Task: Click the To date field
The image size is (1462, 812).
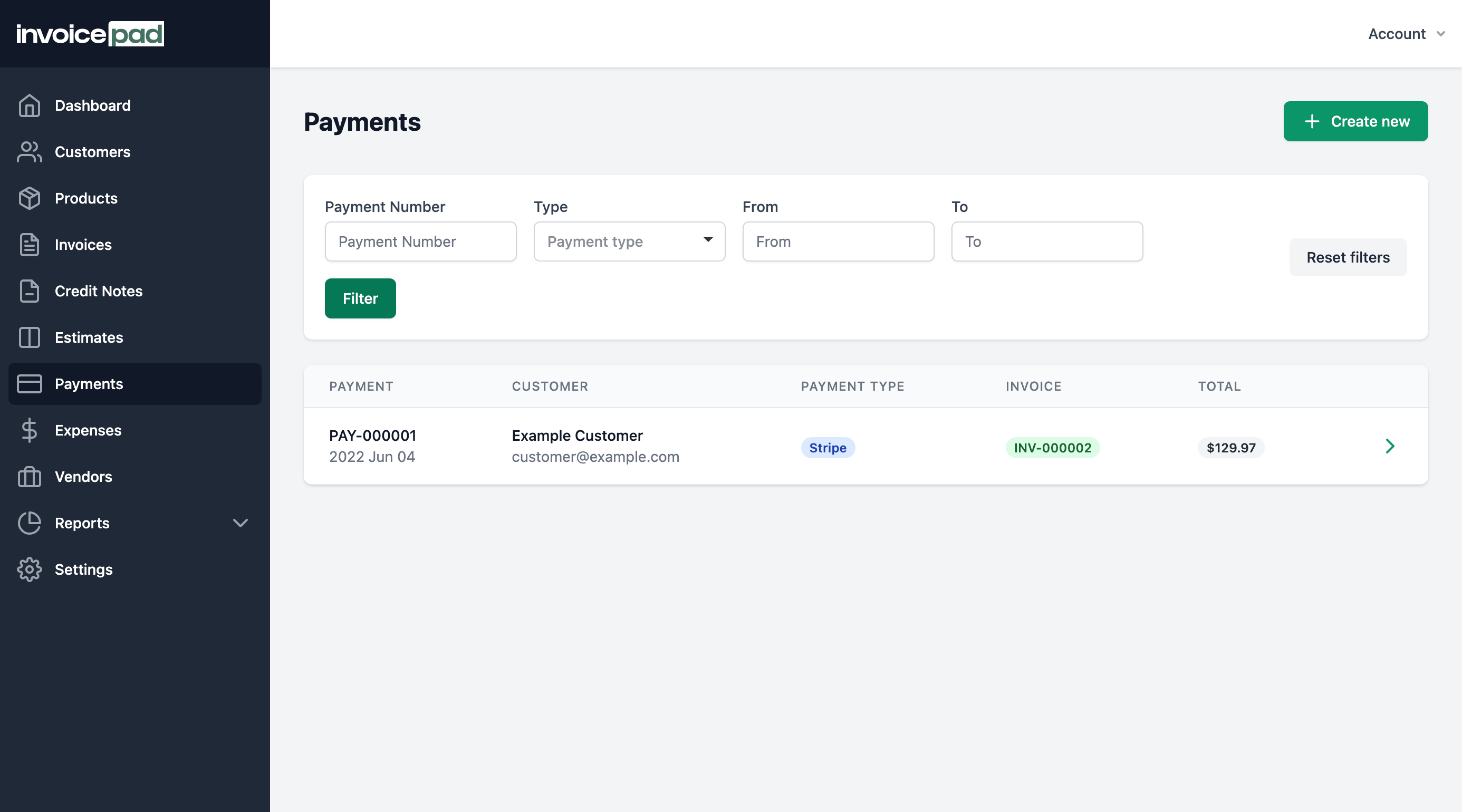Action: click(1047, 241)
